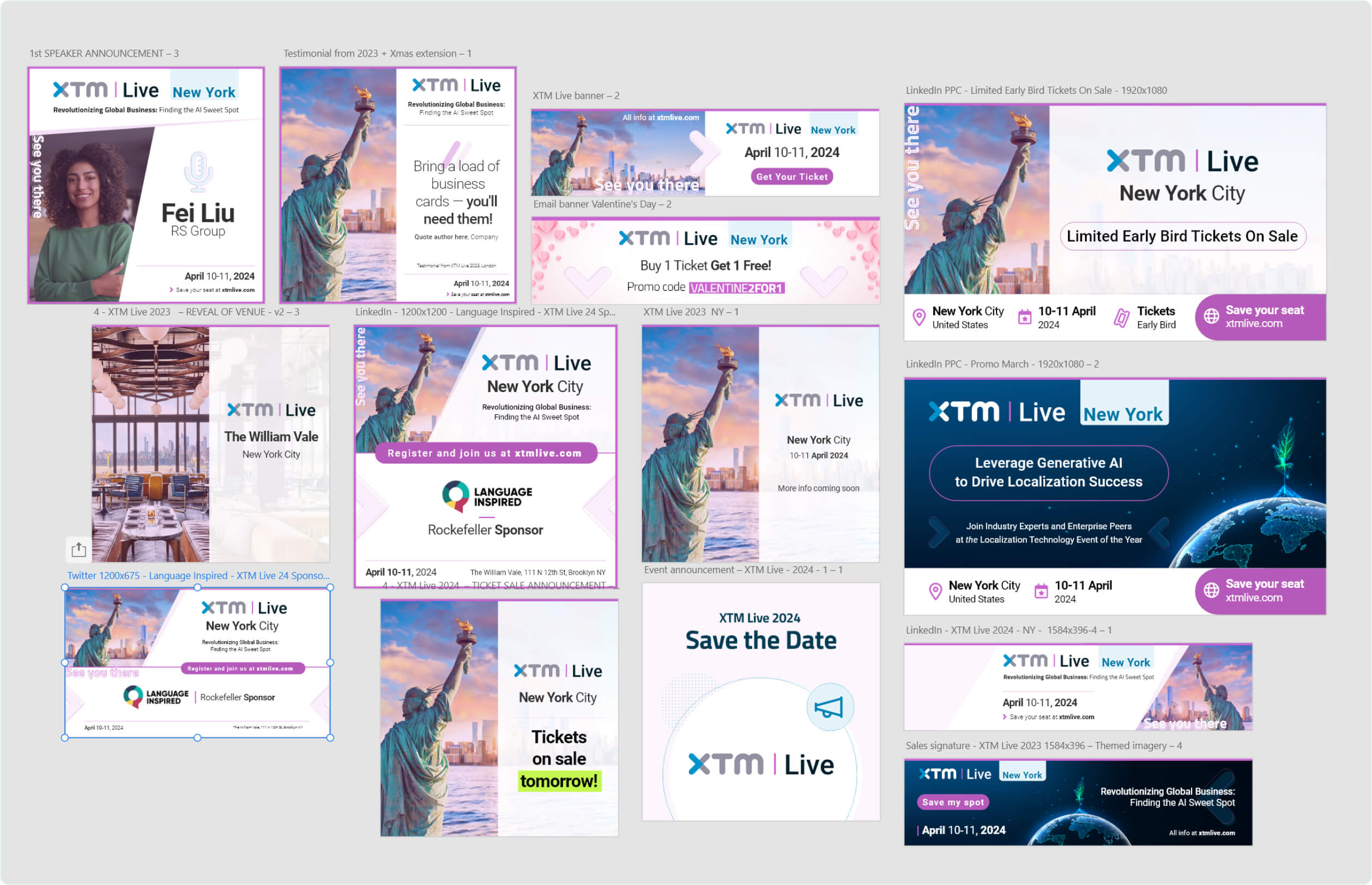Click the location pin icon in Promo March banner
This screenshot has width=1372, height=885.
pyautogui.click(x=935, y=591)
